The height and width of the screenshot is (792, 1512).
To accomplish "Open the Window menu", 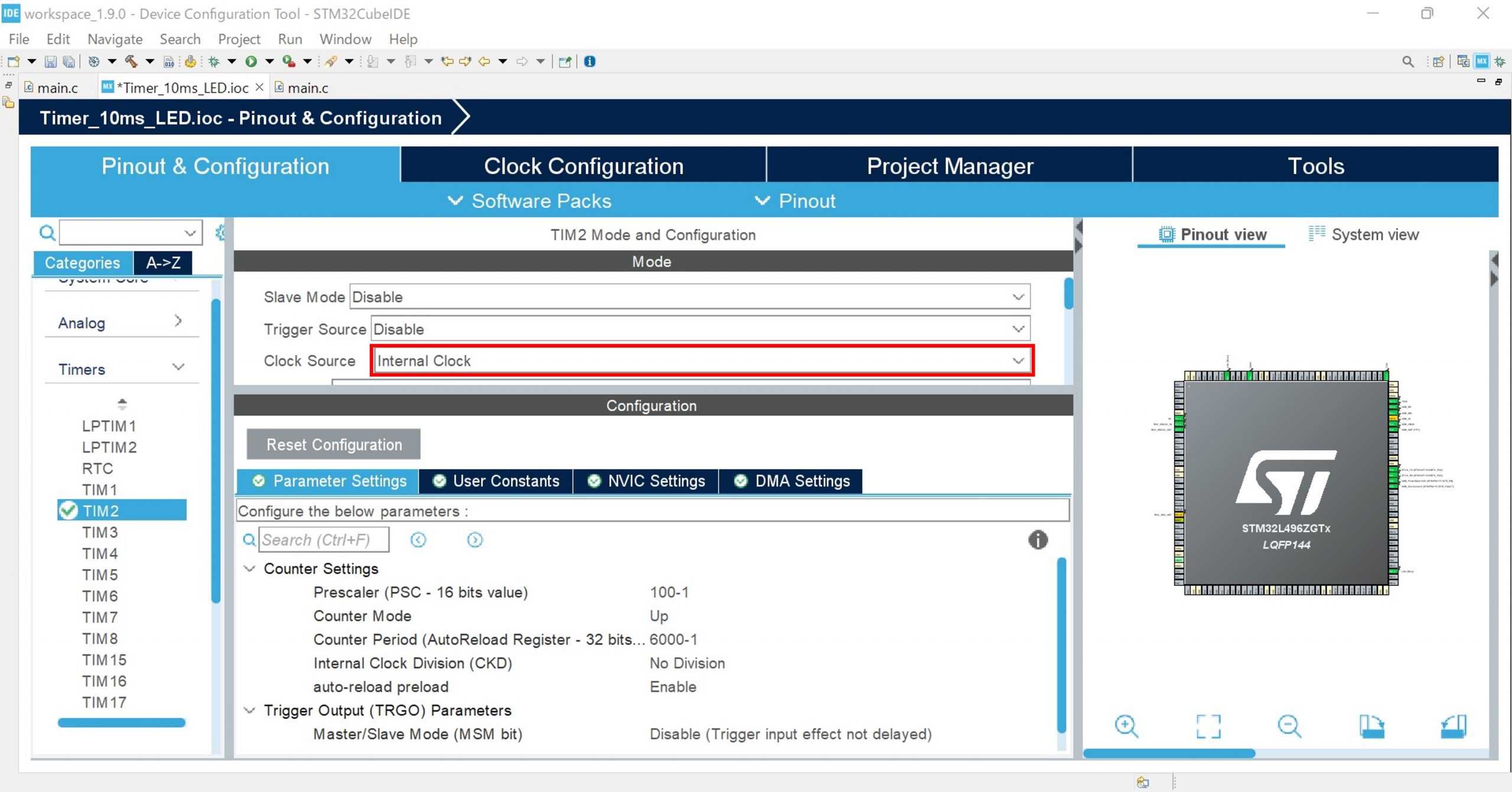I will [346, 39].
